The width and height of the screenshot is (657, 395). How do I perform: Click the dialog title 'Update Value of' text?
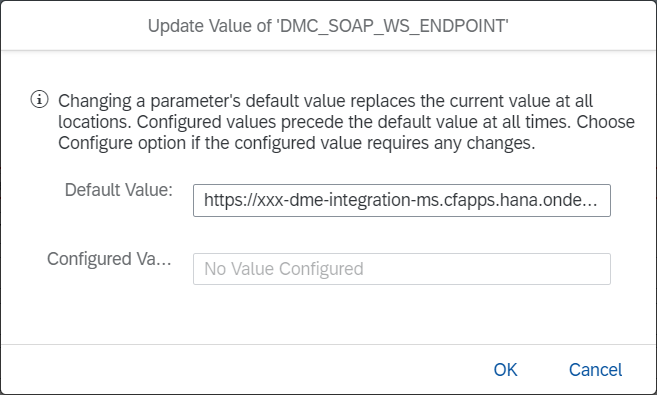point(210,26)
